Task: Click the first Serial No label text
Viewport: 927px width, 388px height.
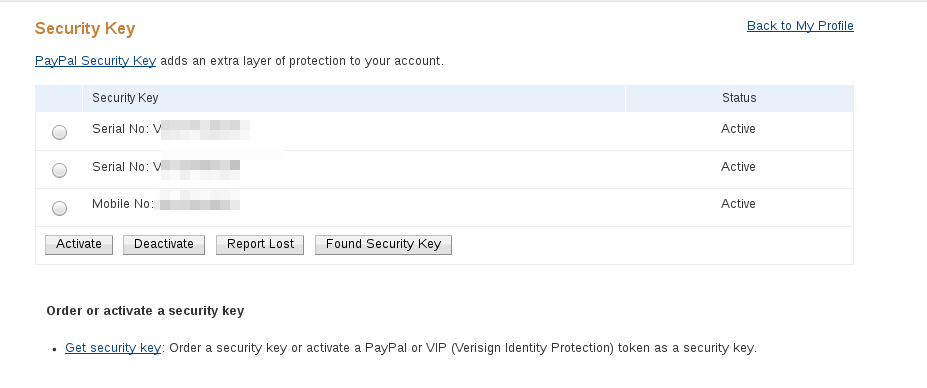Action: [x=126, y=128]
